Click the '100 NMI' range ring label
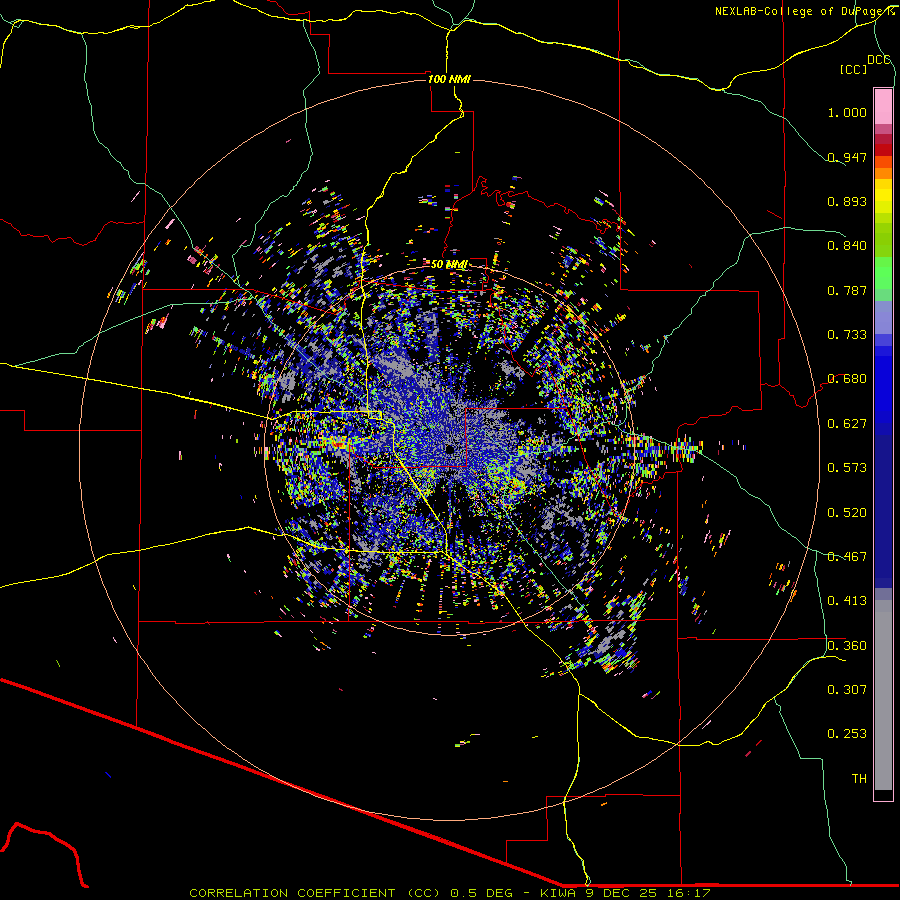This screenshot has width=900, height=900. point(449,79)
